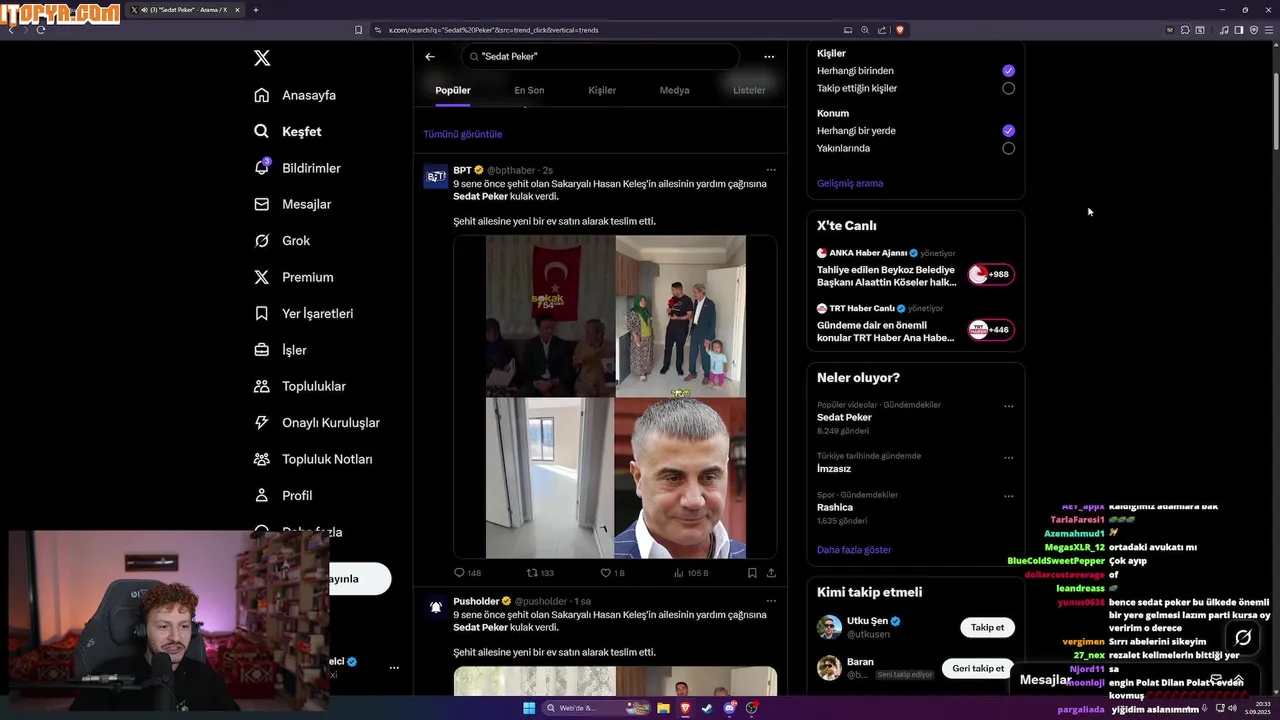Screen dimensions: 1280x720
Task: Join TRT Haber Canlı live +446
Action: [991, 329]
